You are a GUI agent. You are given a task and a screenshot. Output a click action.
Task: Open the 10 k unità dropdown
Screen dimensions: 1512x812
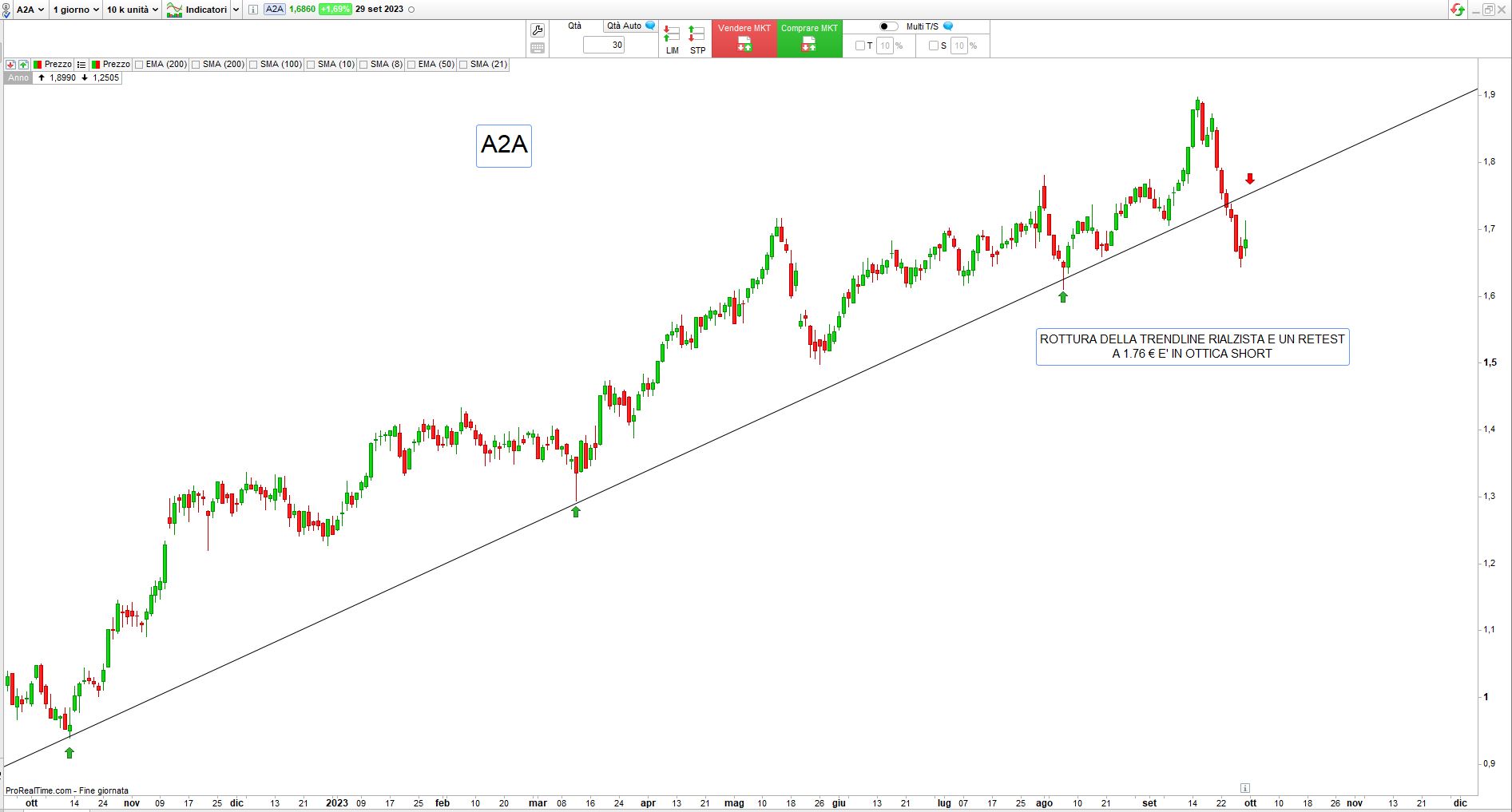(x=133, y=10)
